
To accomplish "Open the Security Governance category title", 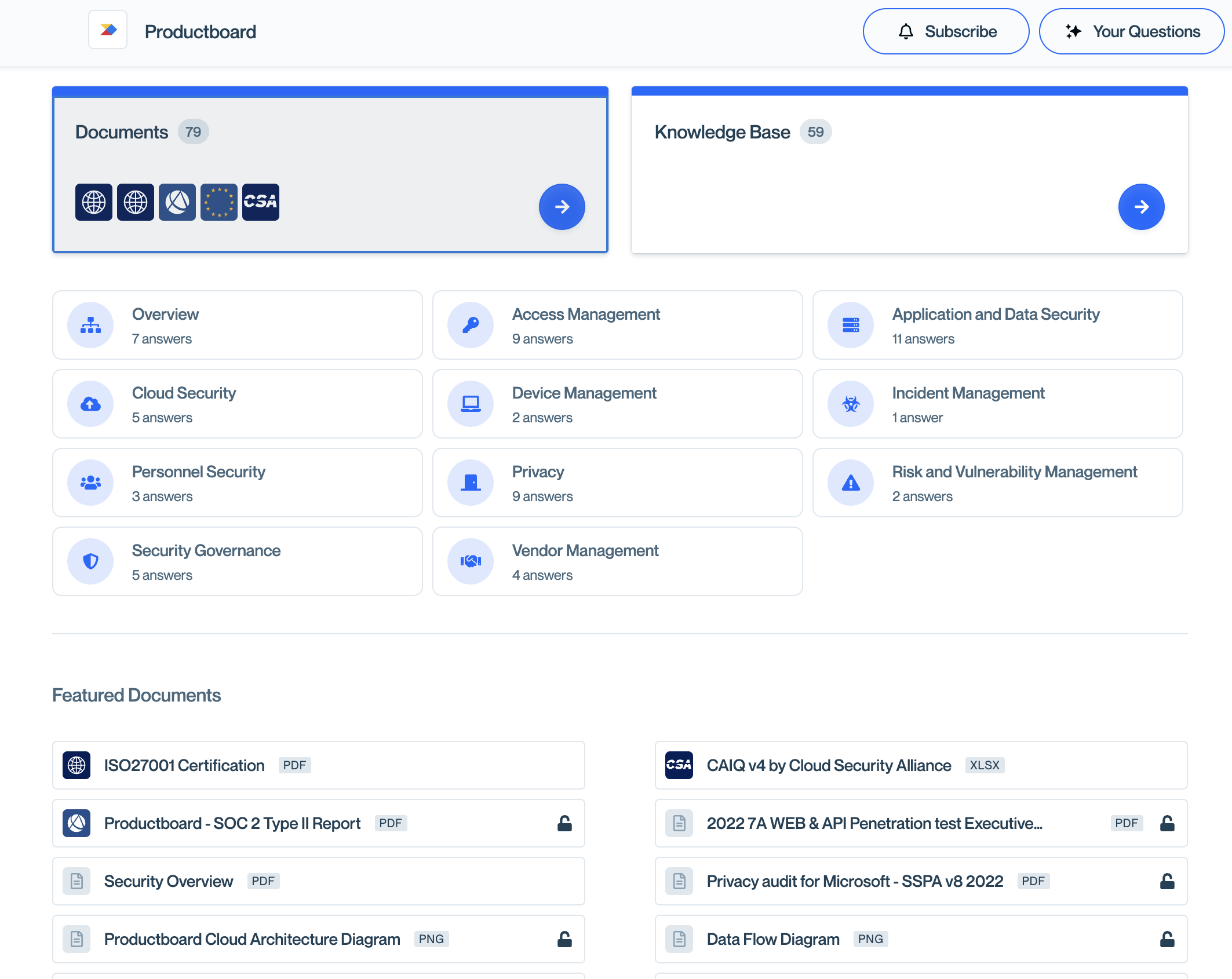I will (x=206, y=550).
